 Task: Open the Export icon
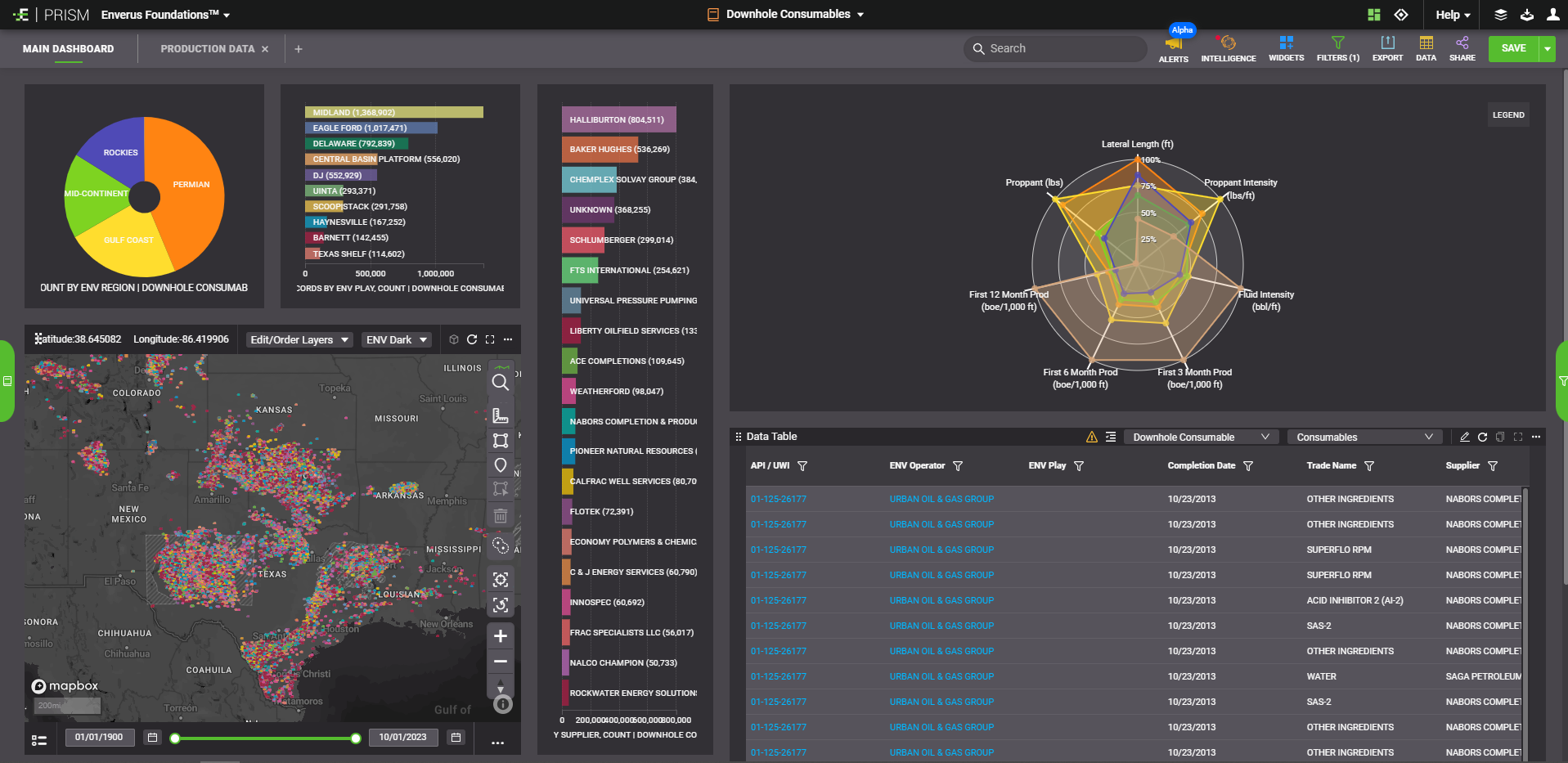tap(1387, 43)
